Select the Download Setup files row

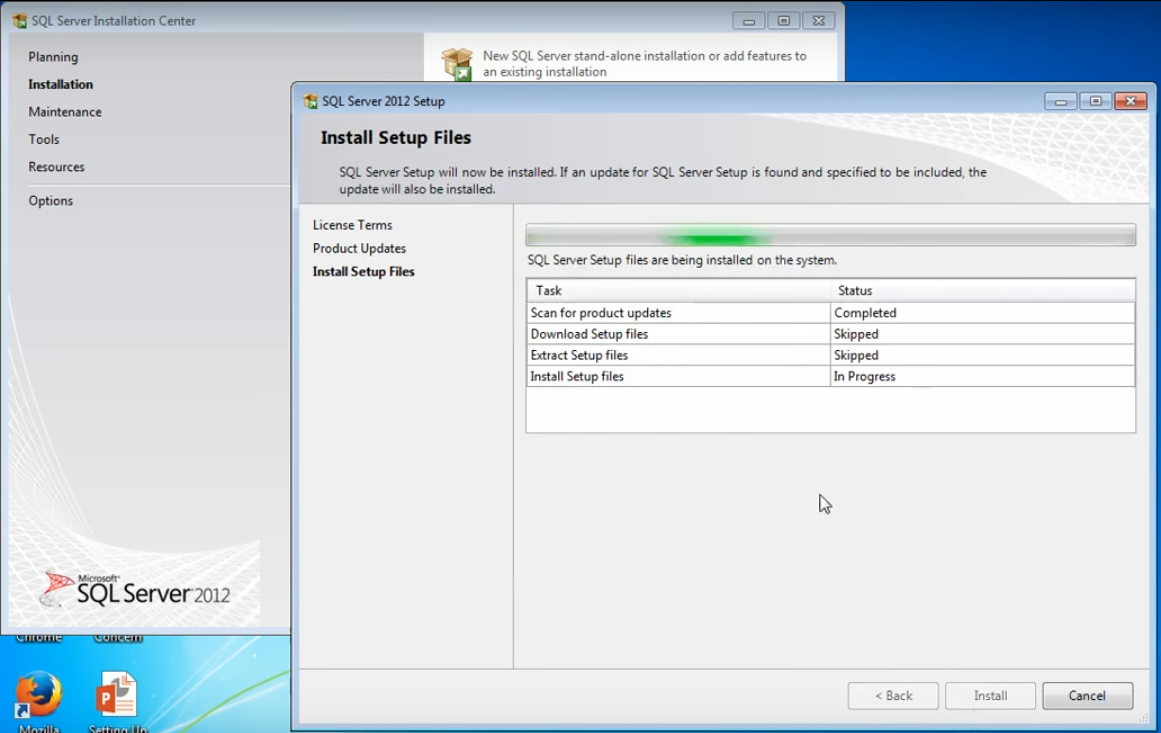click(830, 334)
